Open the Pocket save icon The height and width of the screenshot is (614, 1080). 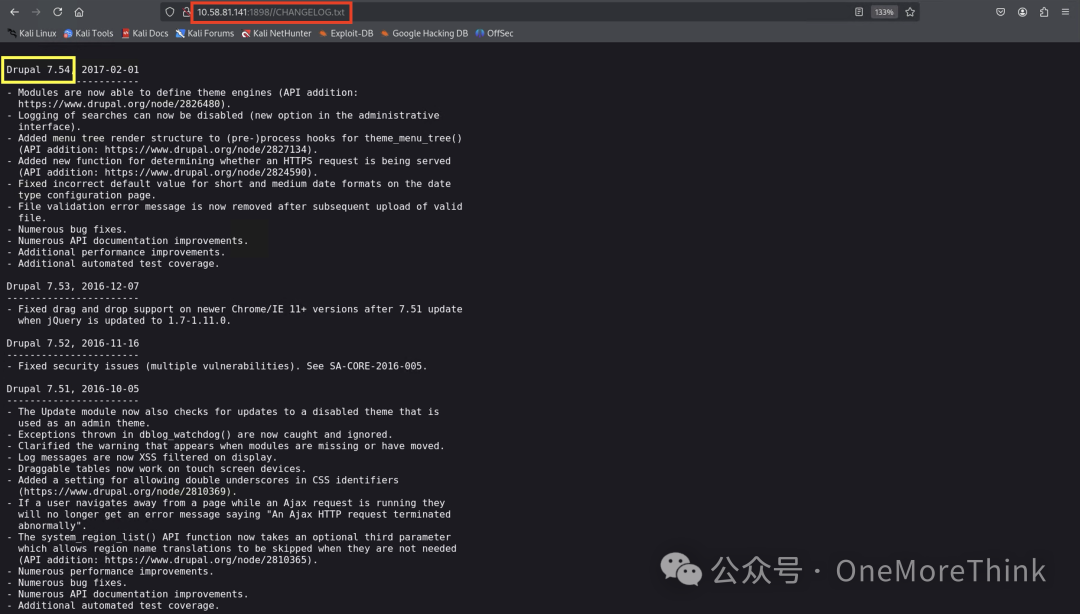[x=1000, y=12]
